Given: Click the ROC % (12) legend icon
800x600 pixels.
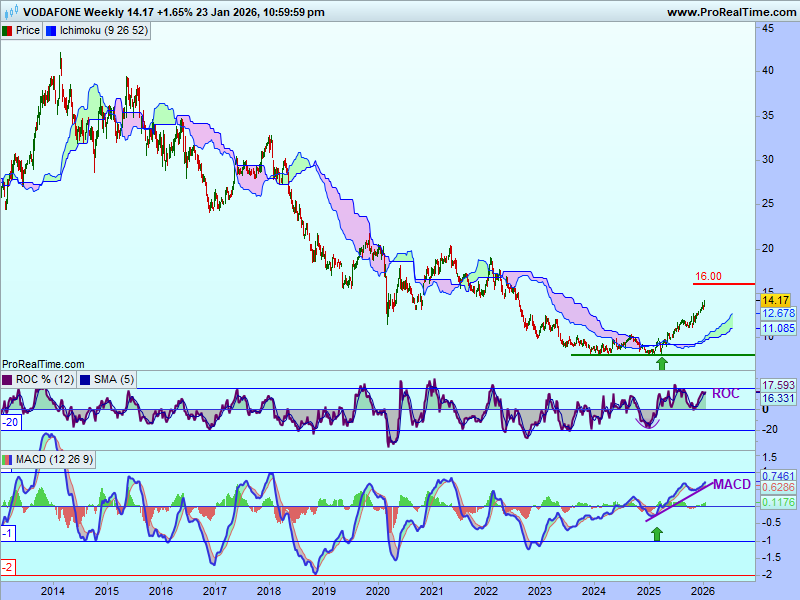Looking at the screenshot, I should tap(7, 380).
